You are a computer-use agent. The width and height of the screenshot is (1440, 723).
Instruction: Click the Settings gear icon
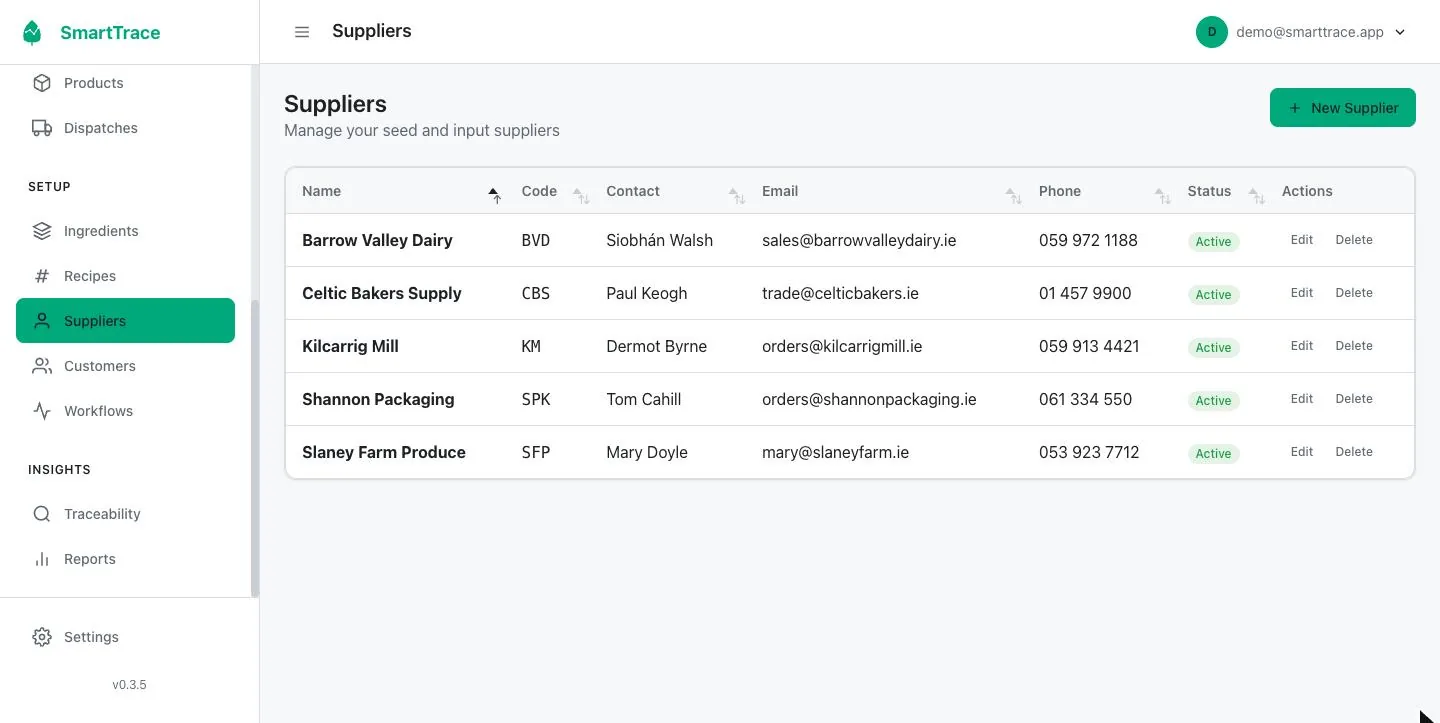click(x=42, y=637)
